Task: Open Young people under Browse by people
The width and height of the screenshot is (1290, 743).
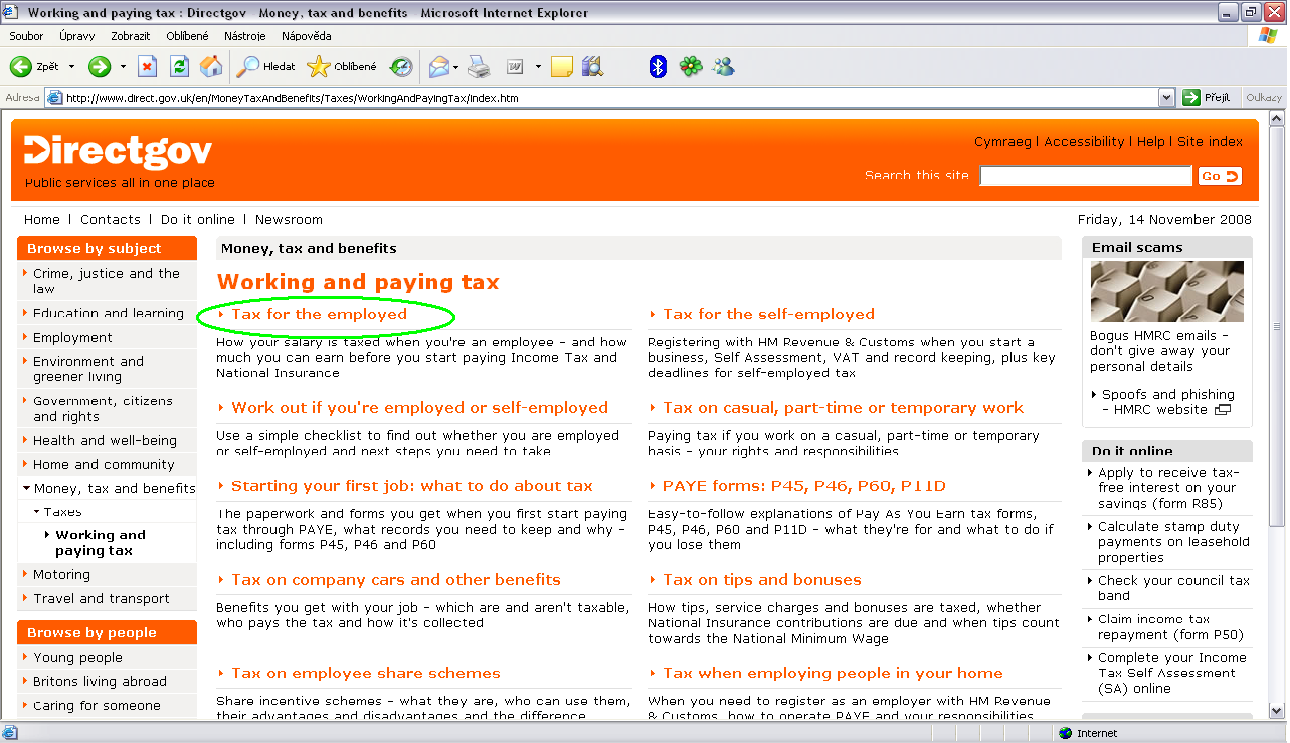Action: point(78,658)
